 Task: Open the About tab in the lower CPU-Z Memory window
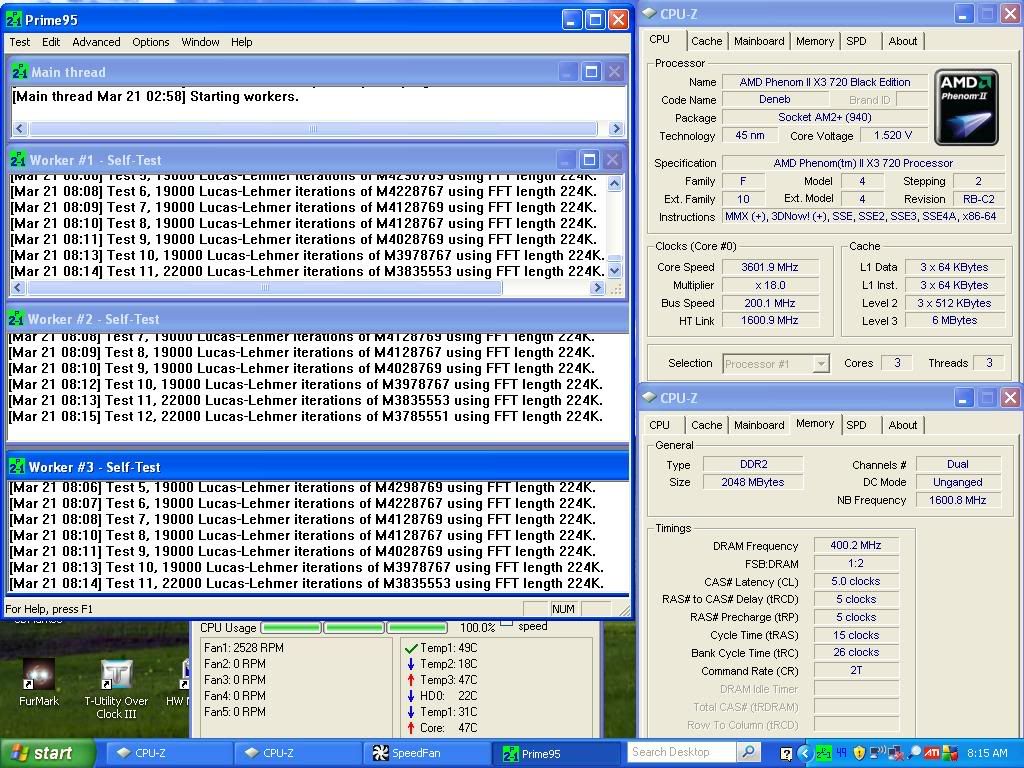coord(903,425)
